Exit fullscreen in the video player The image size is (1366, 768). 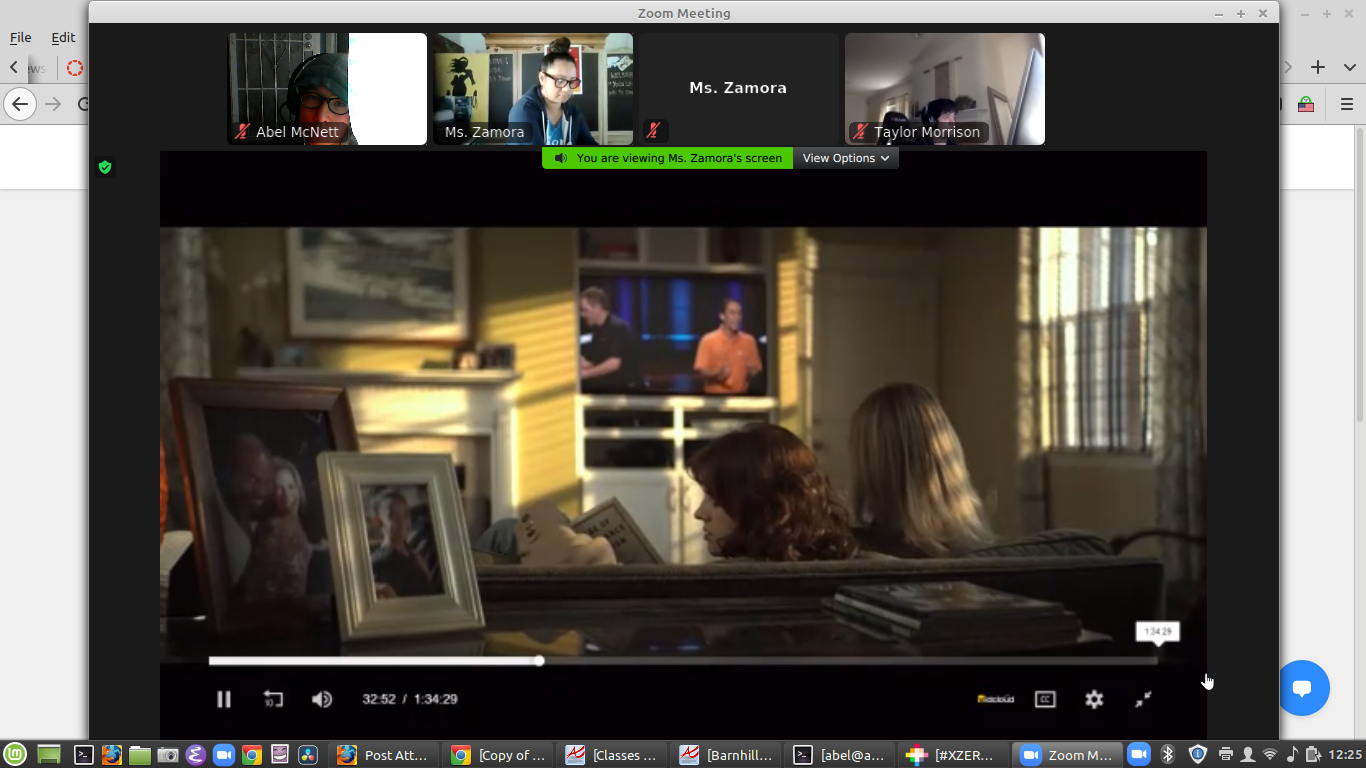tap(1144, 699)
